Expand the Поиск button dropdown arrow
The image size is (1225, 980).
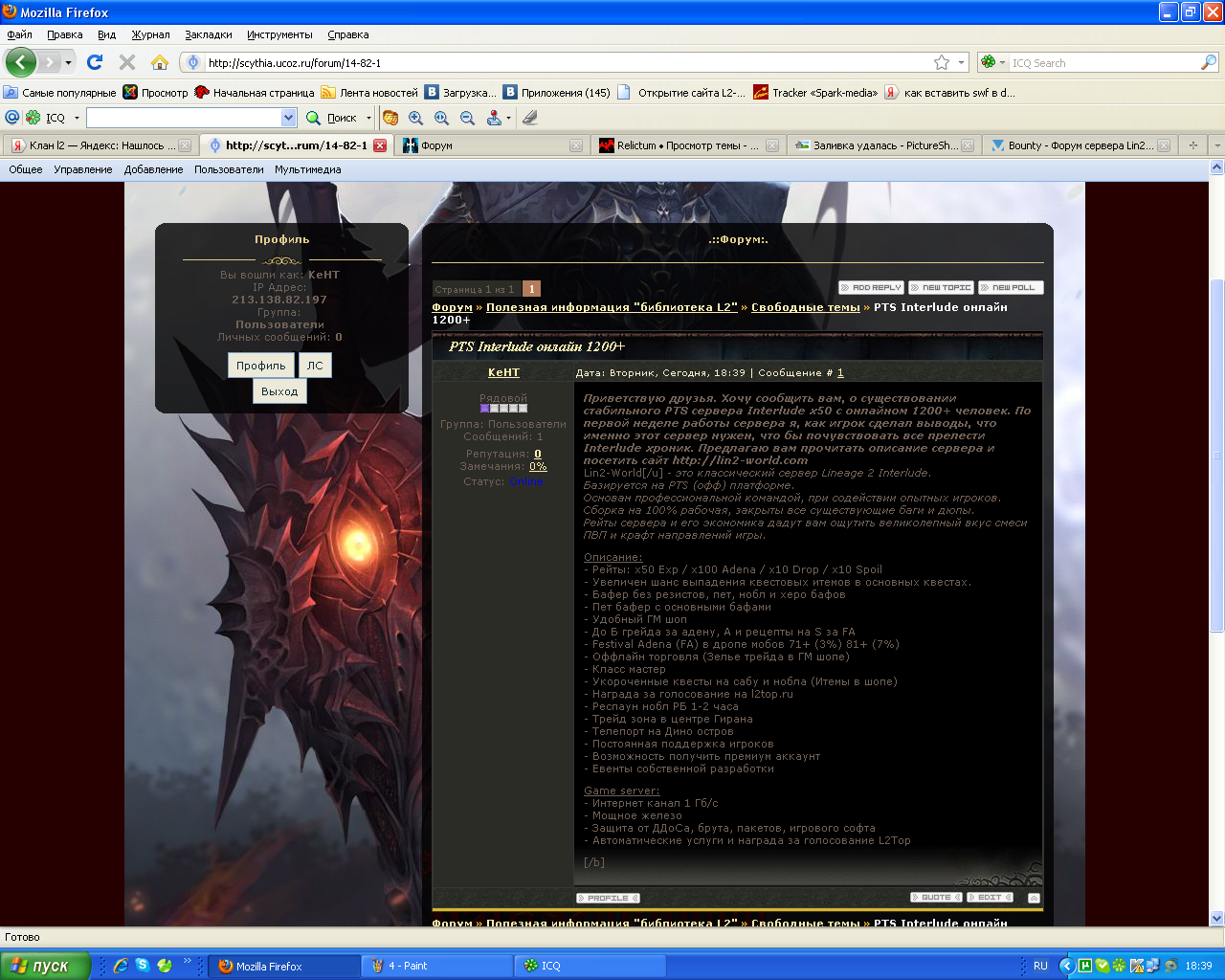click(368, 118)
